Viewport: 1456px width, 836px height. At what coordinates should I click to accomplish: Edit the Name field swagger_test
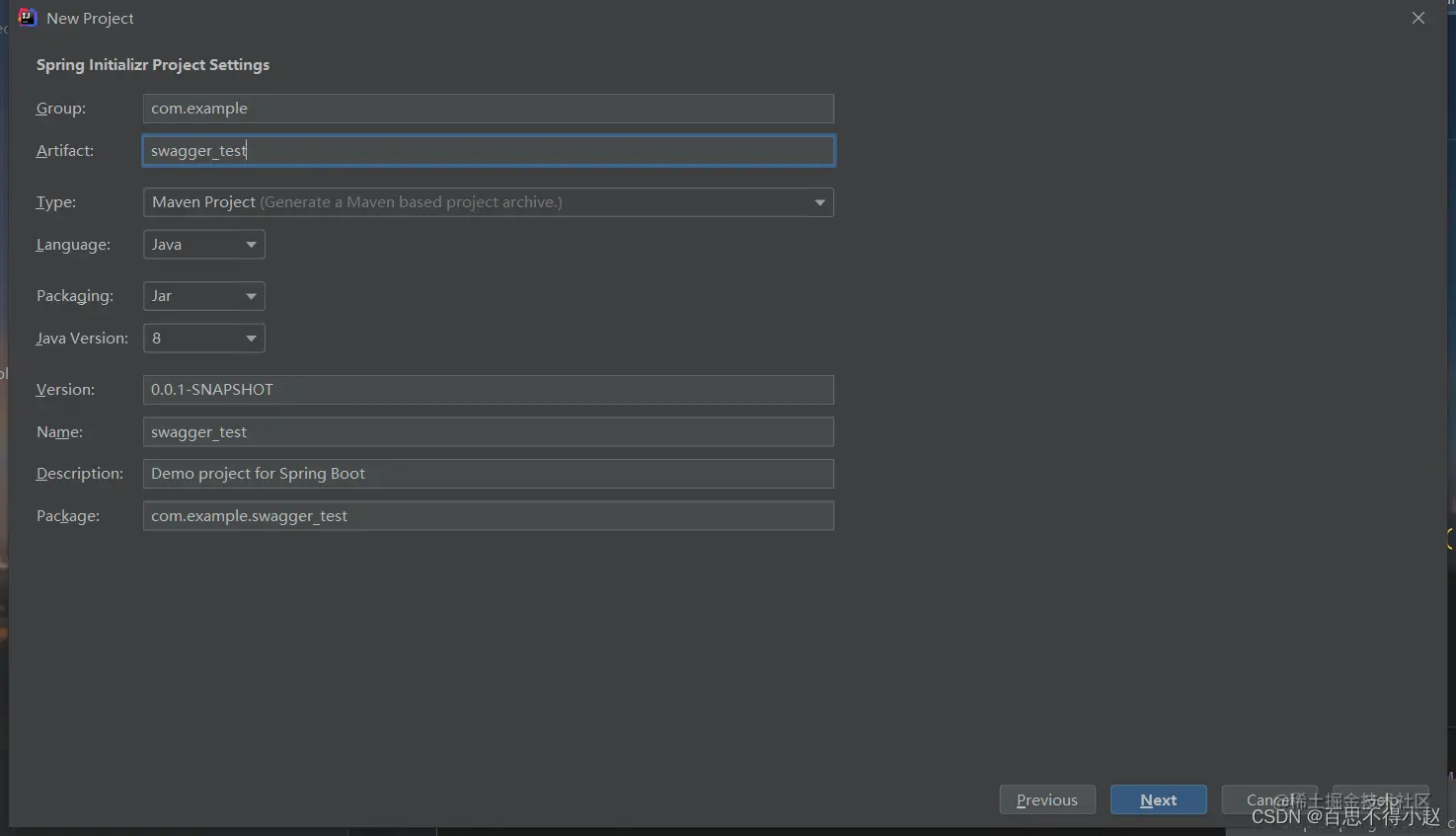489,432
